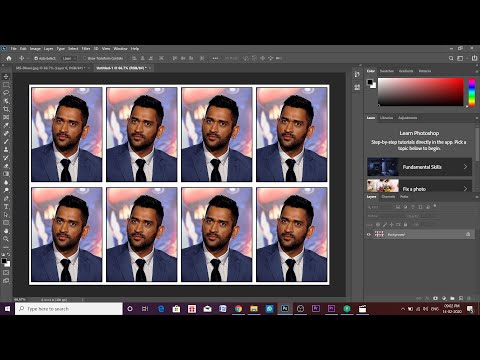The image size is (480, 360).
Task: Toggle layer filter switch in Layers panel
Action: pos(435,207)
